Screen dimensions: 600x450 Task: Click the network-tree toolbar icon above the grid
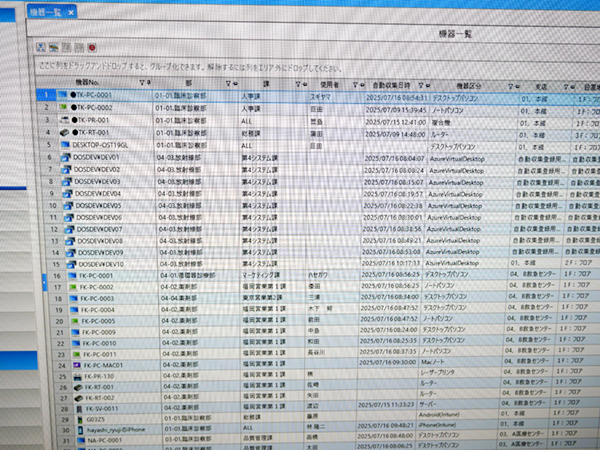pyautogui.click(x=41, y=47)
